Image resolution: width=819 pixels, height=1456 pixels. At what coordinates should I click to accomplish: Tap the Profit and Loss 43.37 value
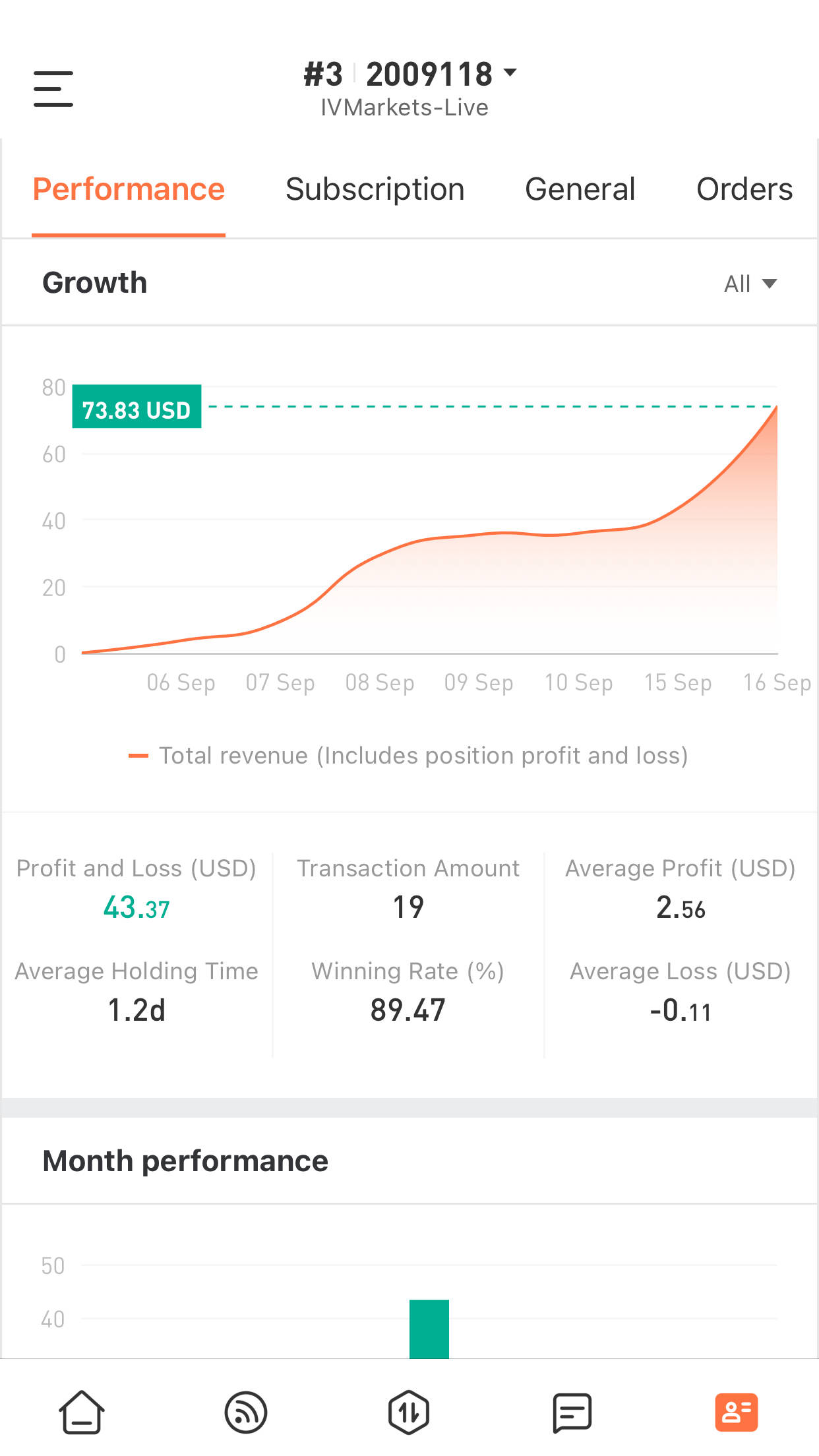[x=136, y=908]
